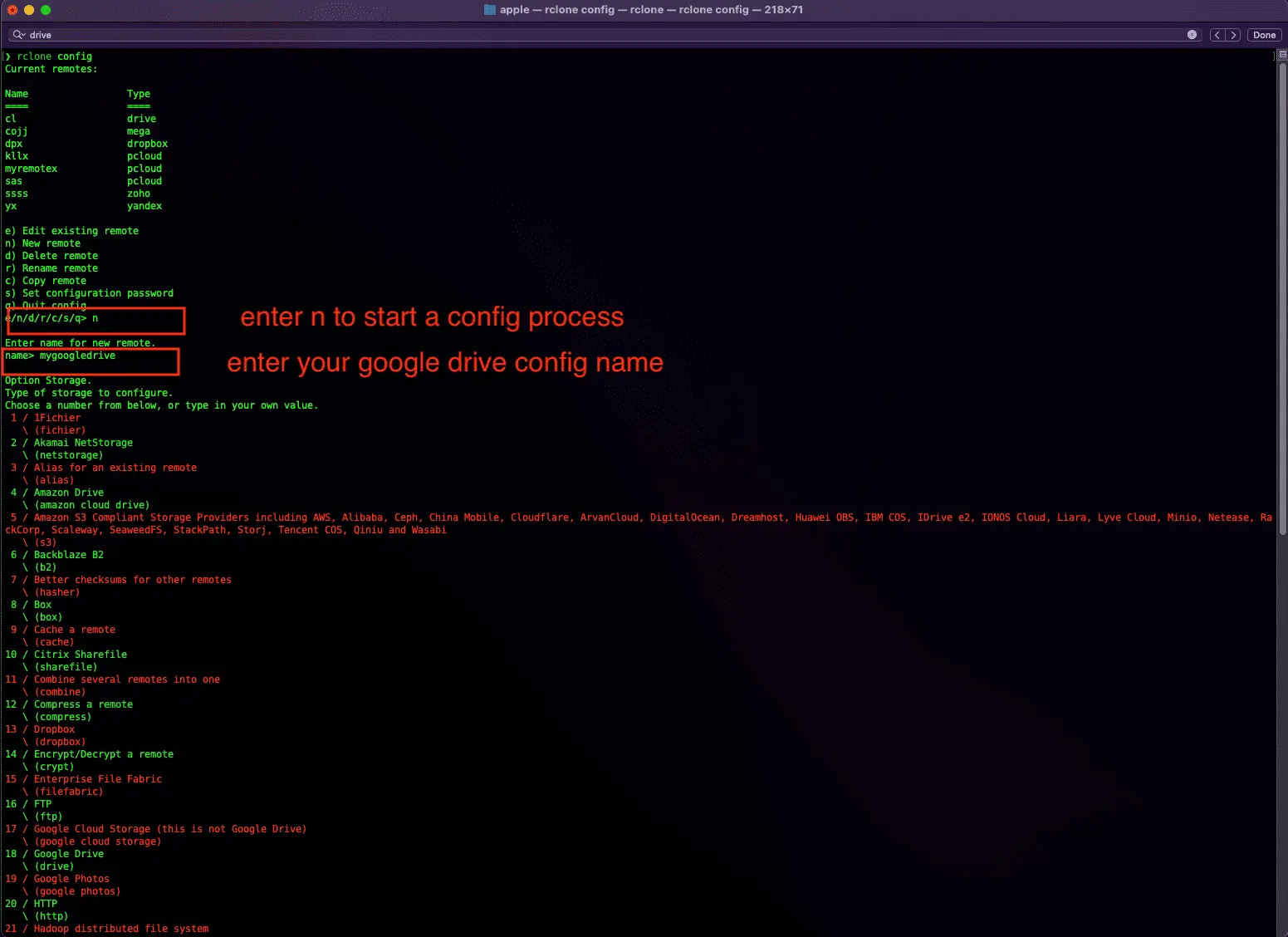Viewport: 1288px width, 937px height.
Task: Click storage option '9 / Cache a remote'
Action: click(63, 630)
